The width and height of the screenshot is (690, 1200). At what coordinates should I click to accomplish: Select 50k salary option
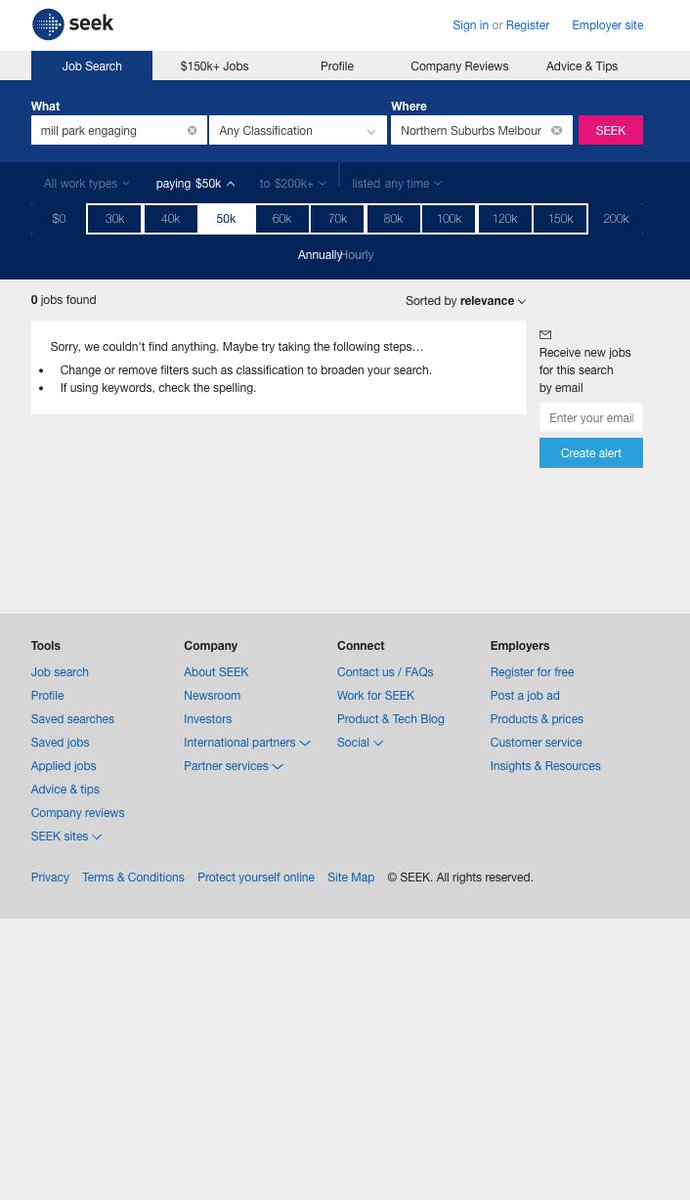coord(226,218)
